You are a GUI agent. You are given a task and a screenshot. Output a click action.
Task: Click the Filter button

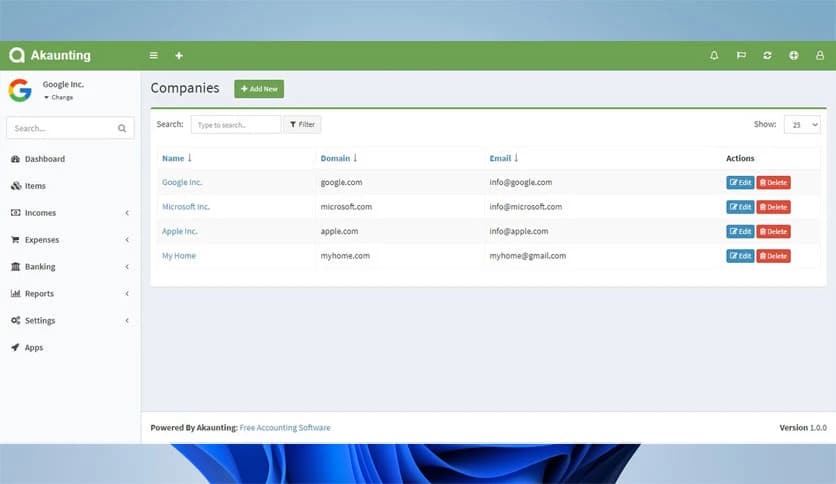pos(302,125)
